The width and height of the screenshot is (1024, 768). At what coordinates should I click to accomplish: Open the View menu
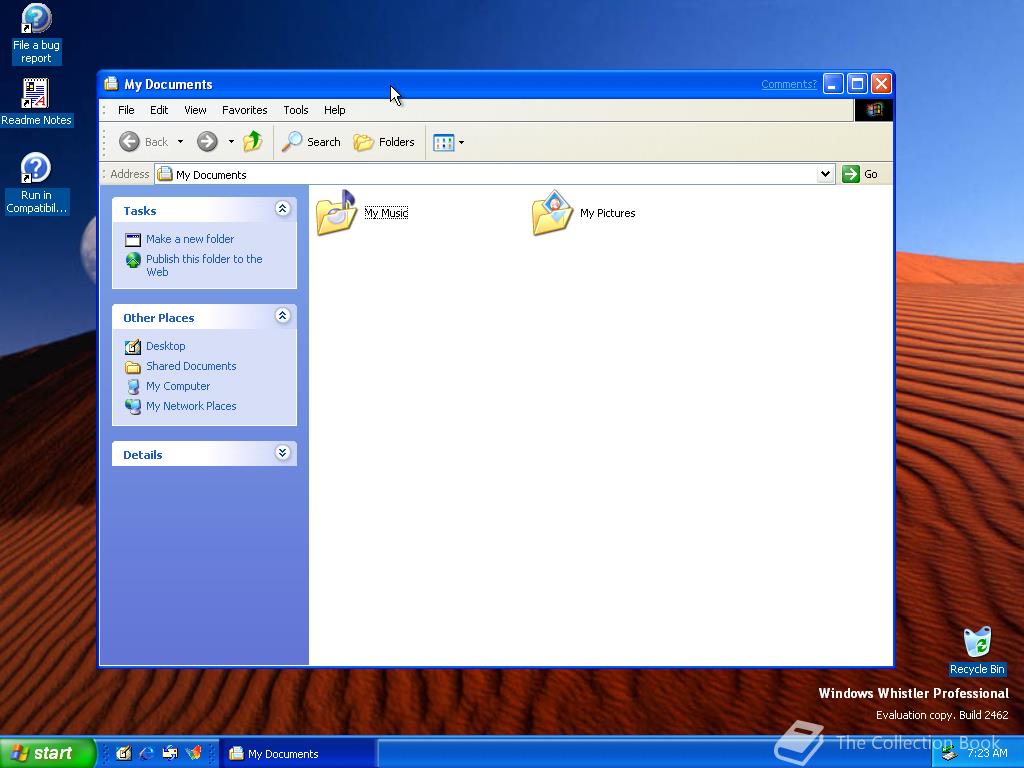[195, 110]
